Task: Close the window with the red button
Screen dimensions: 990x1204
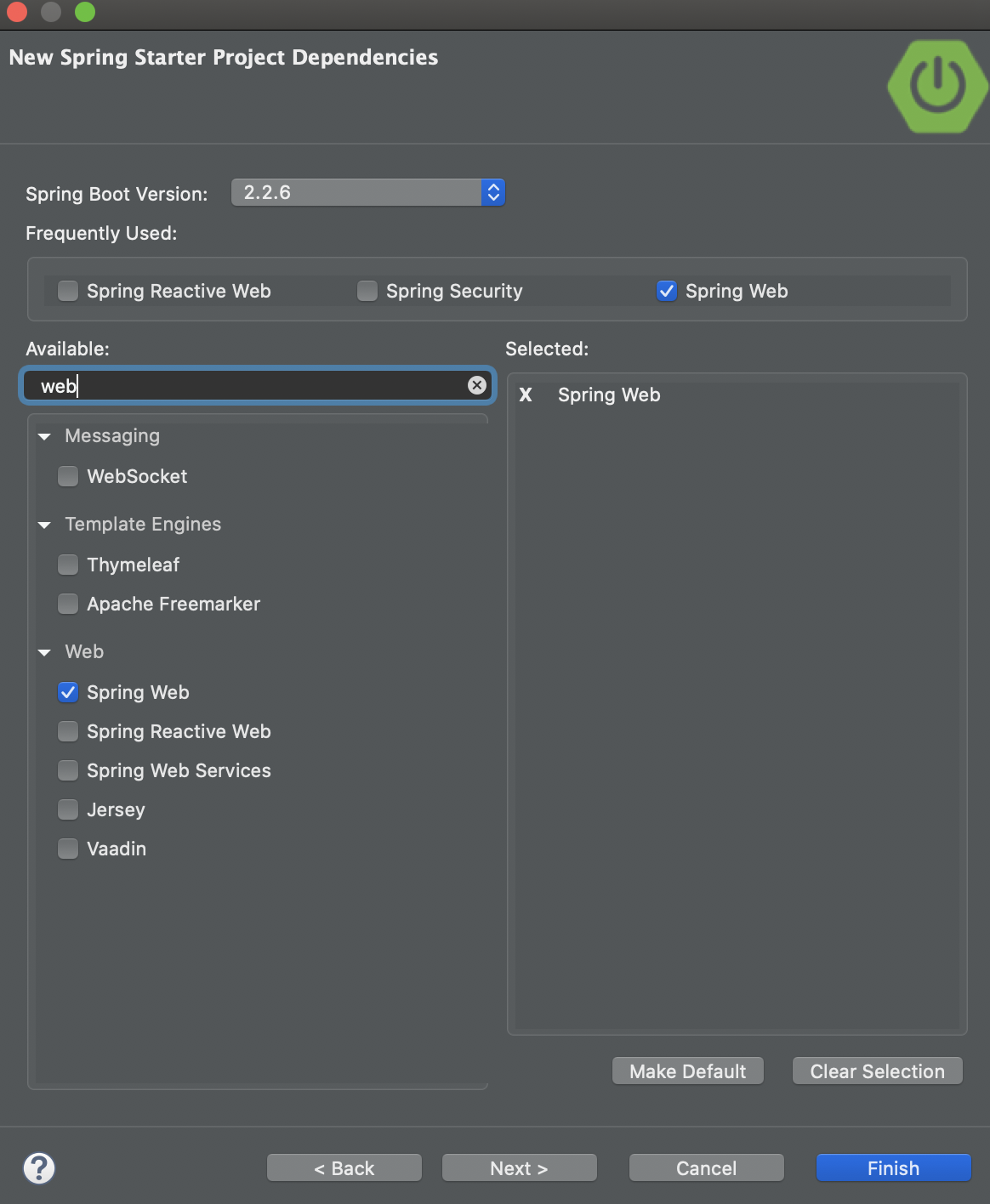Action: [x=17, y=12]
